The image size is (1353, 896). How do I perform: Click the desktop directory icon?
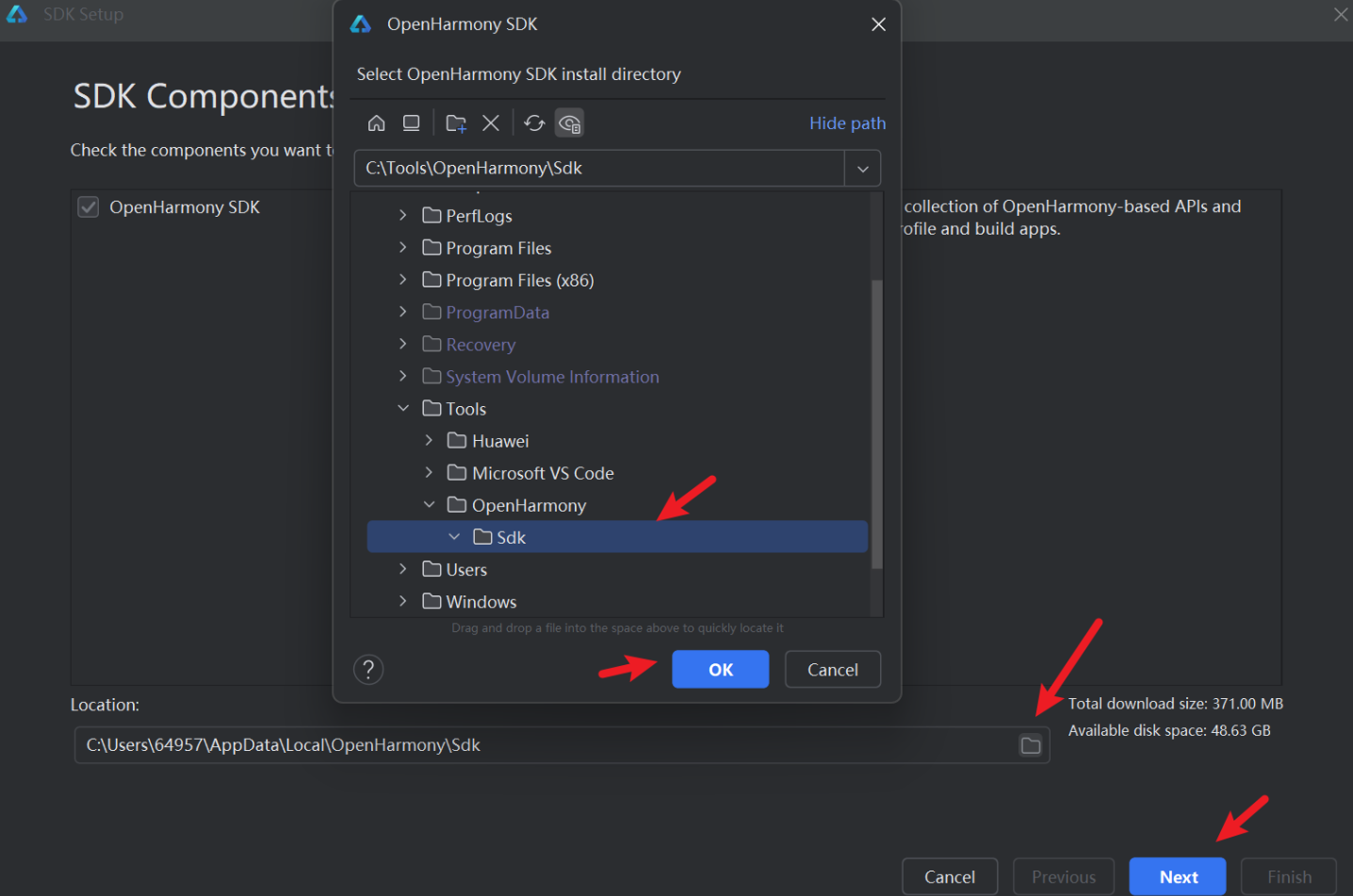point(411,123)
